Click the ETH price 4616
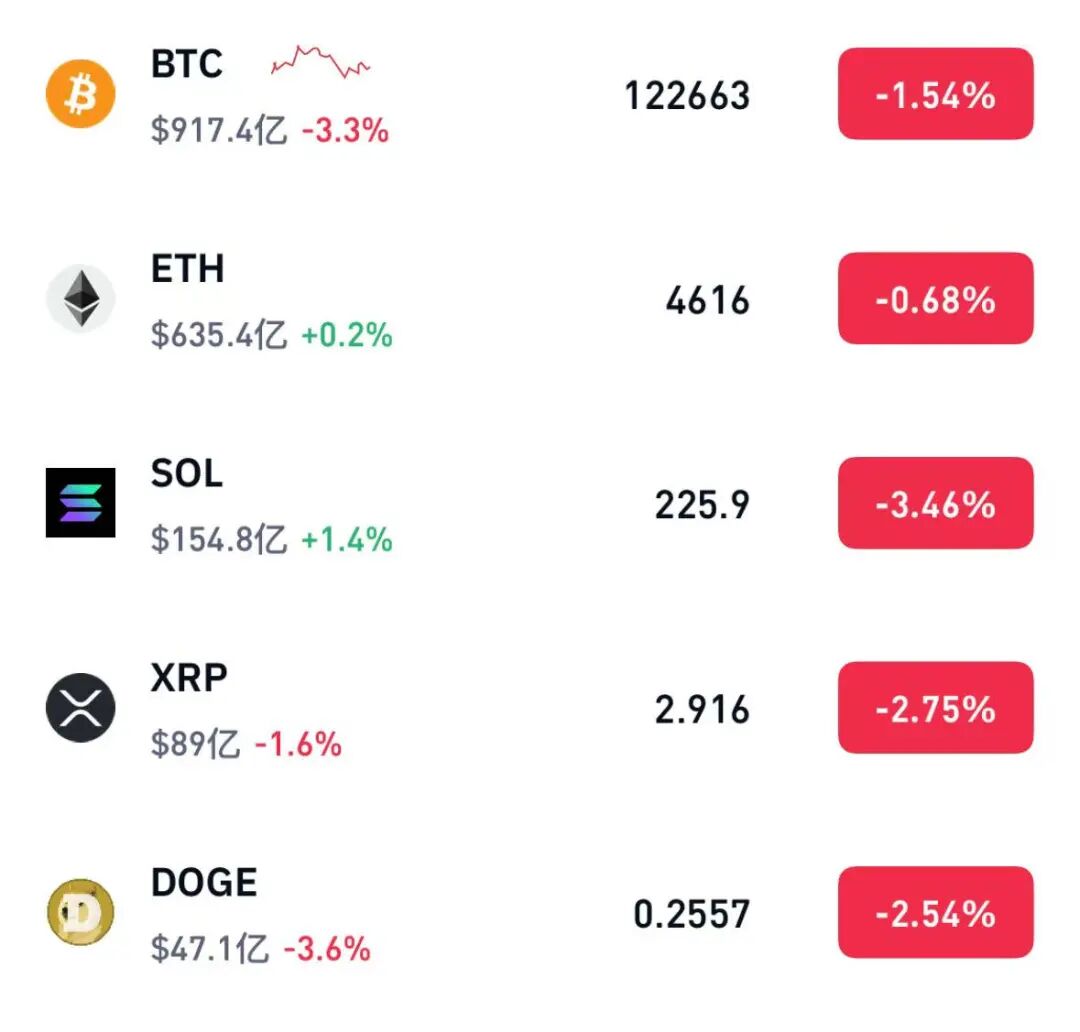This screenshot has width=1080, height=1032. pyautogui.click(x=707, y=300)
